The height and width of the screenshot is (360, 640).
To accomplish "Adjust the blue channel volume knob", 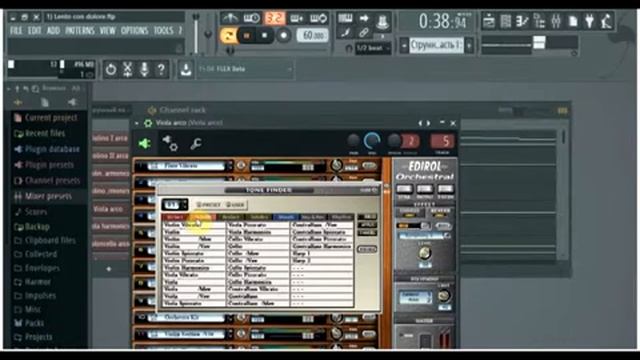I will (x=372, y=141).
